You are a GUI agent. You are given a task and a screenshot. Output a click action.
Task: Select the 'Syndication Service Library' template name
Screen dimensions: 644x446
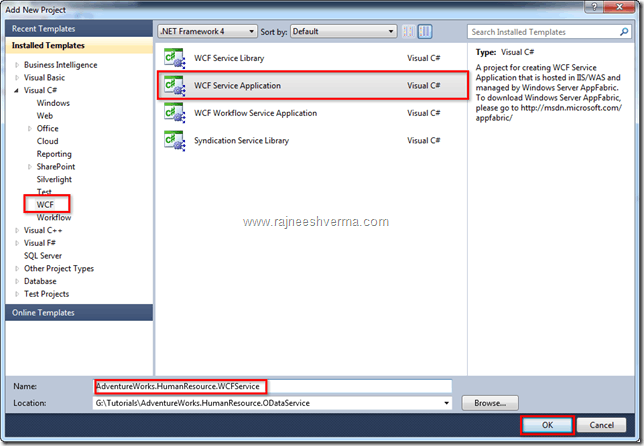(242, 141)
